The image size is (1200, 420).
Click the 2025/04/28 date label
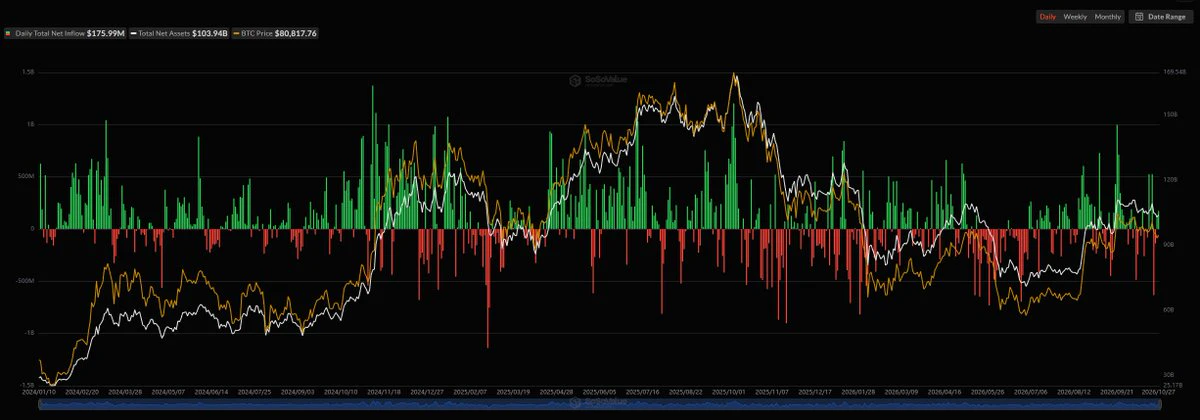(558, 393)
